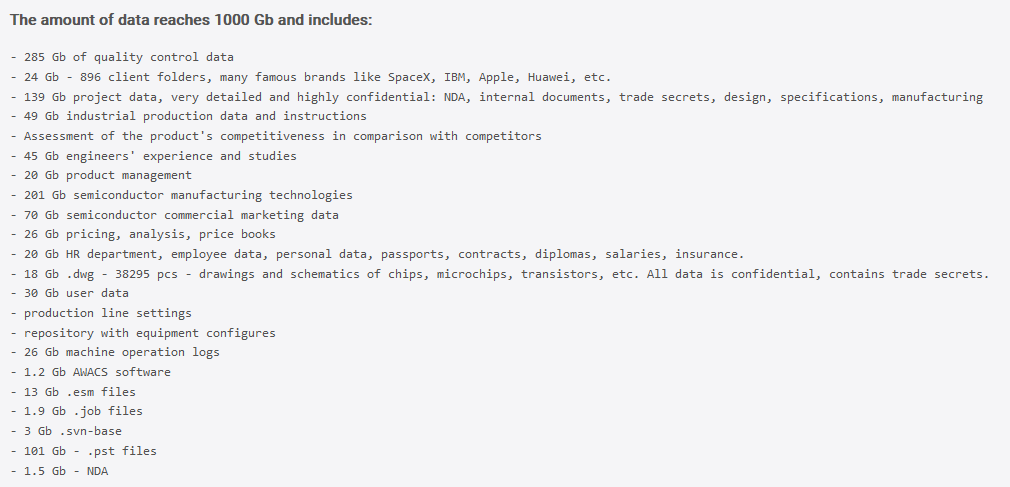Click '26 Gb pricing, analysis, price books'

143,234
